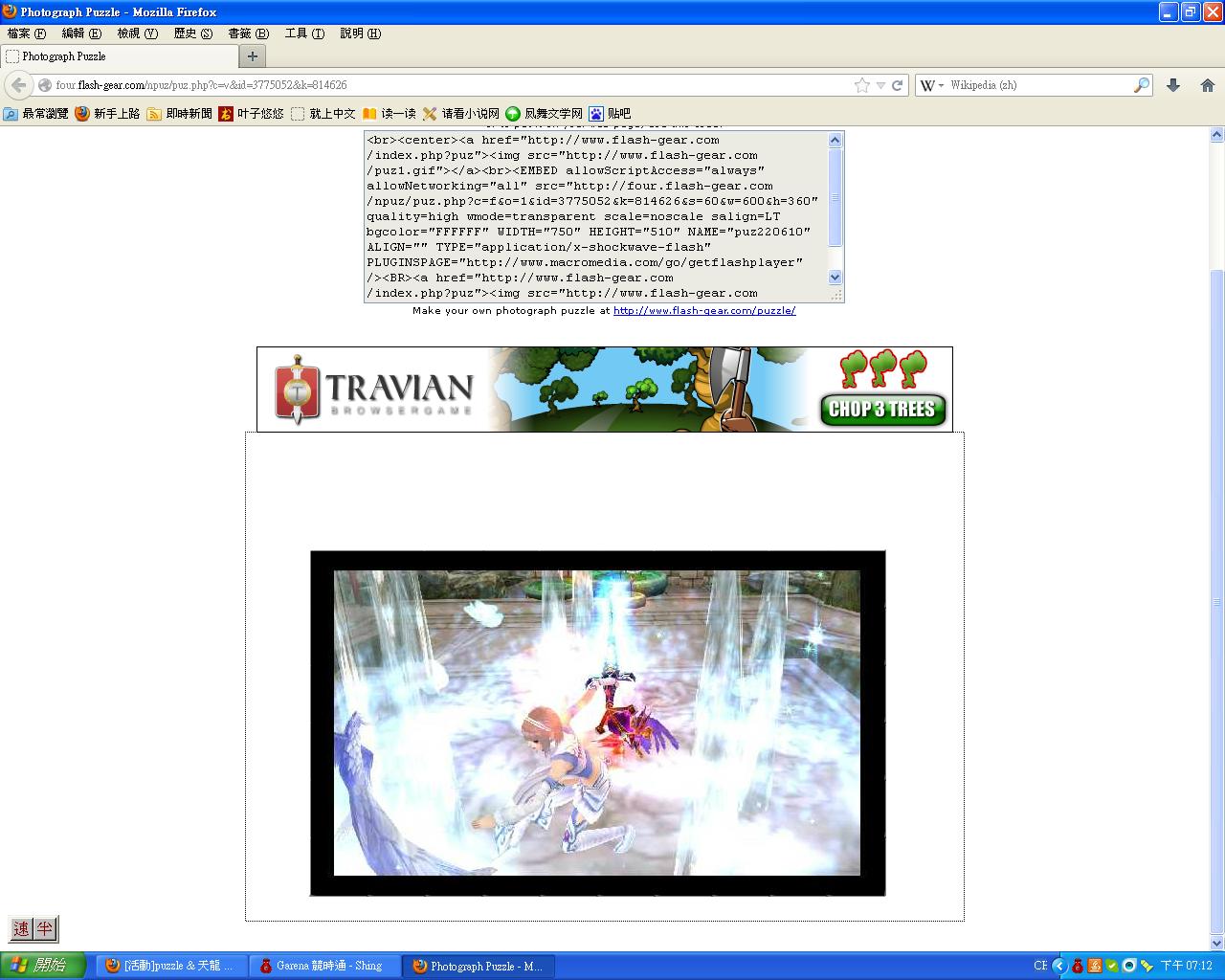This screenshot has height=980, width=1225.
Task: Click the page scrollbar down arrow
Action: coord(1217,944)
